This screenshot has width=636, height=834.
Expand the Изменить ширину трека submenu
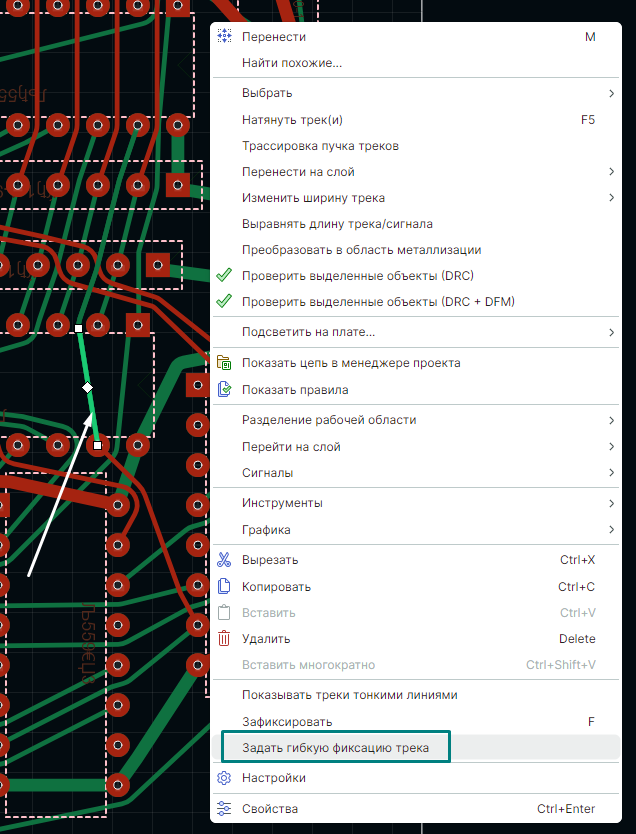[x=610, y=198]
